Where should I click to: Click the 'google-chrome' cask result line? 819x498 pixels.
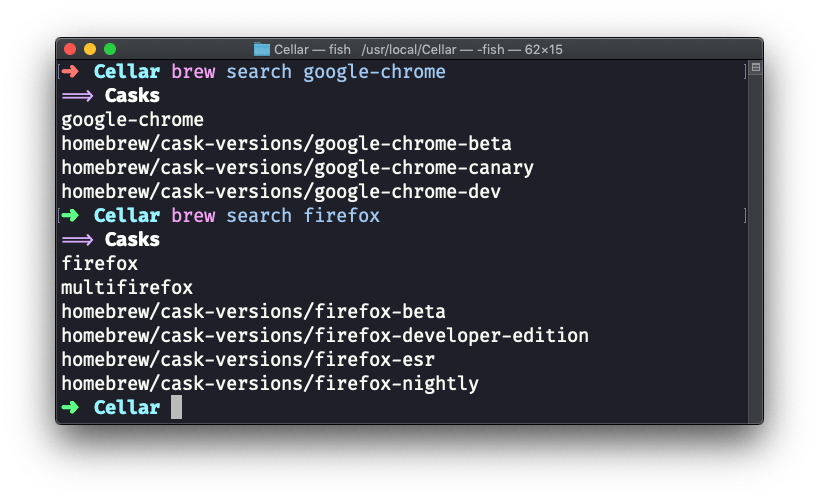[x=132, y=120]
